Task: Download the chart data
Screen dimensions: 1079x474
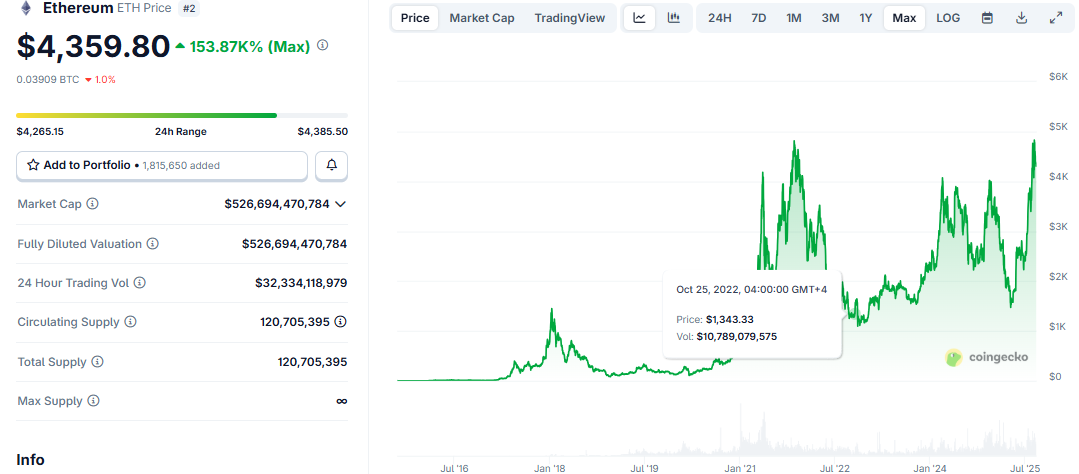Action: click(x=1021, y=18)
